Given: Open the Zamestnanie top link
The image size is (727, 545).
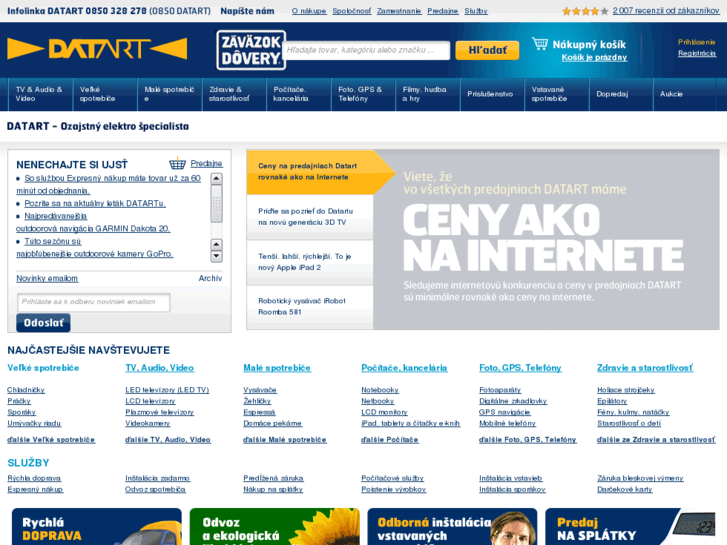Looking at the screenshot, I should click(399, 11).
